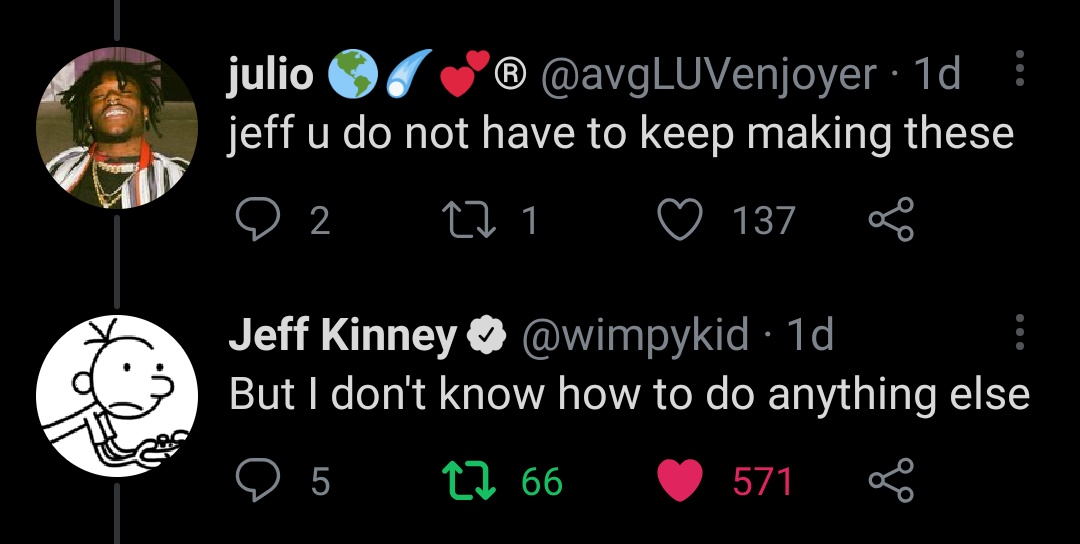Image resolution: width=1080 pixels, height=544 pixels.
Task: View the 571 likes count
Action: pyautogui.click(x=763, y=483)
